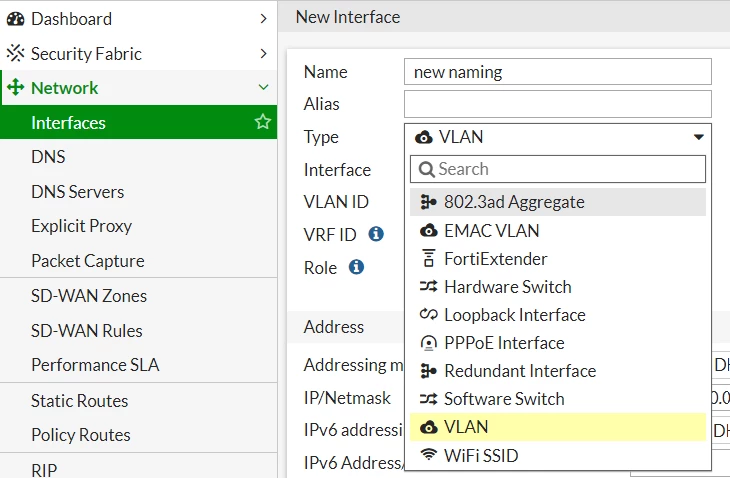730x478 pixels.
Task: Choose EMAC VLAN type
Action: pos(558,230)
